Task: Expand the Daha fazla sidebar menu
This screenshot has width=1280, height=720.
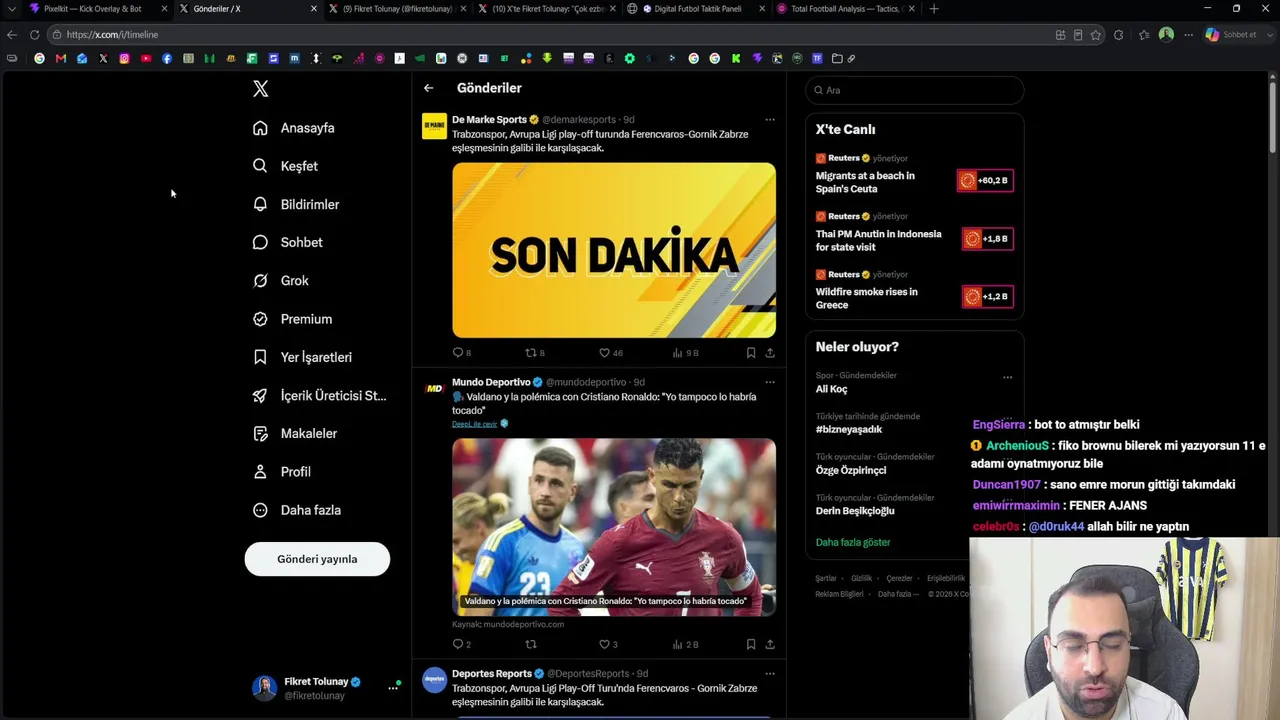Action: tap(297, 510)
